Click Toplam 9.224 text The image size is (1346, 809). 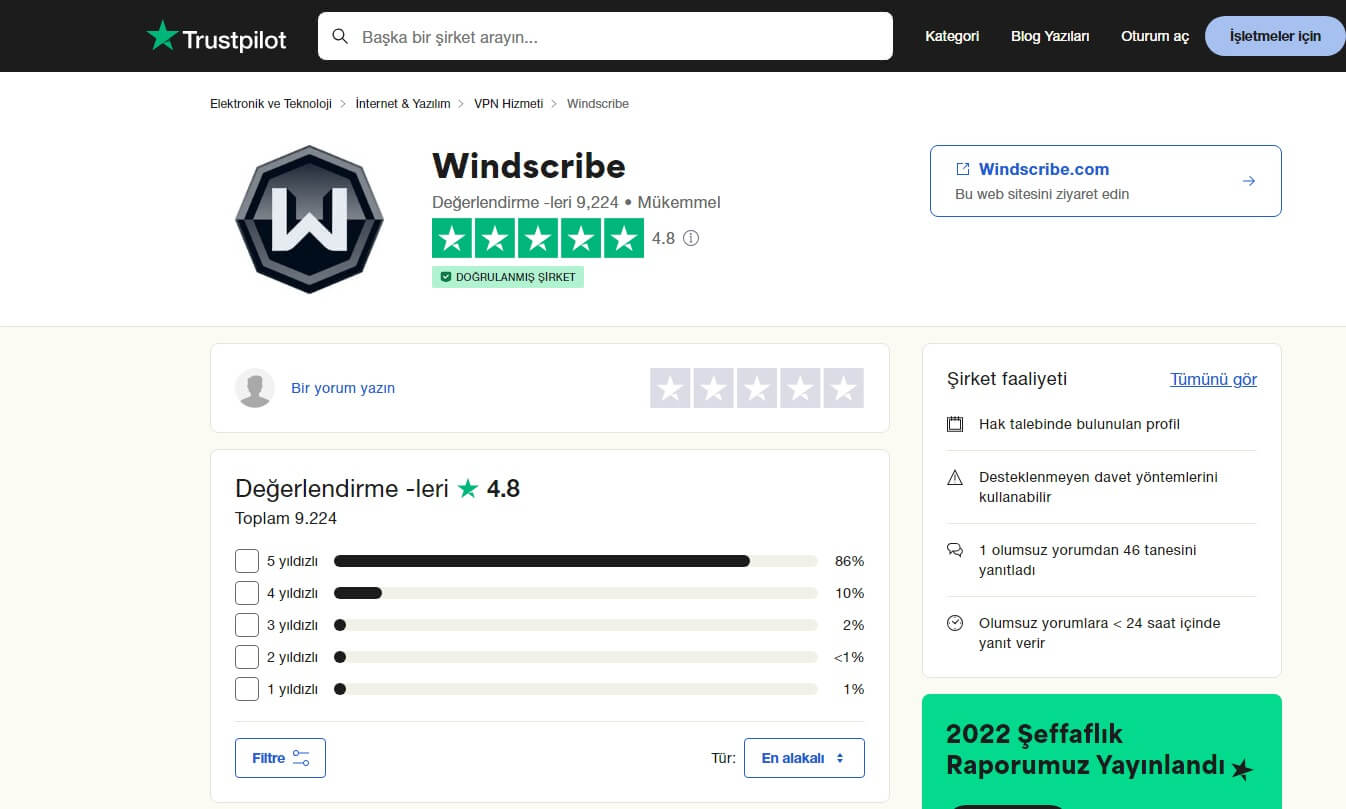pos(286,518)
